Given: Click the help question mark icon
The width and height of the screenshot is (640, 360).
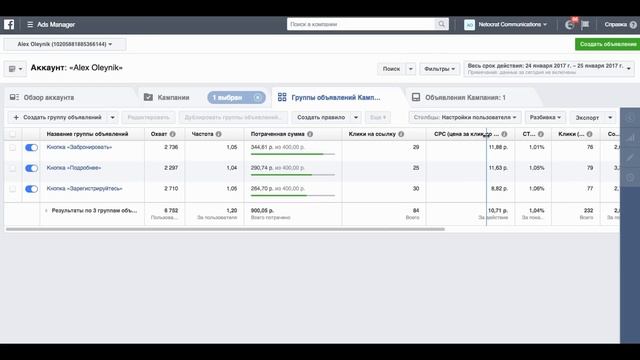Looking at the screenshot, I should [x=633, y=24].
